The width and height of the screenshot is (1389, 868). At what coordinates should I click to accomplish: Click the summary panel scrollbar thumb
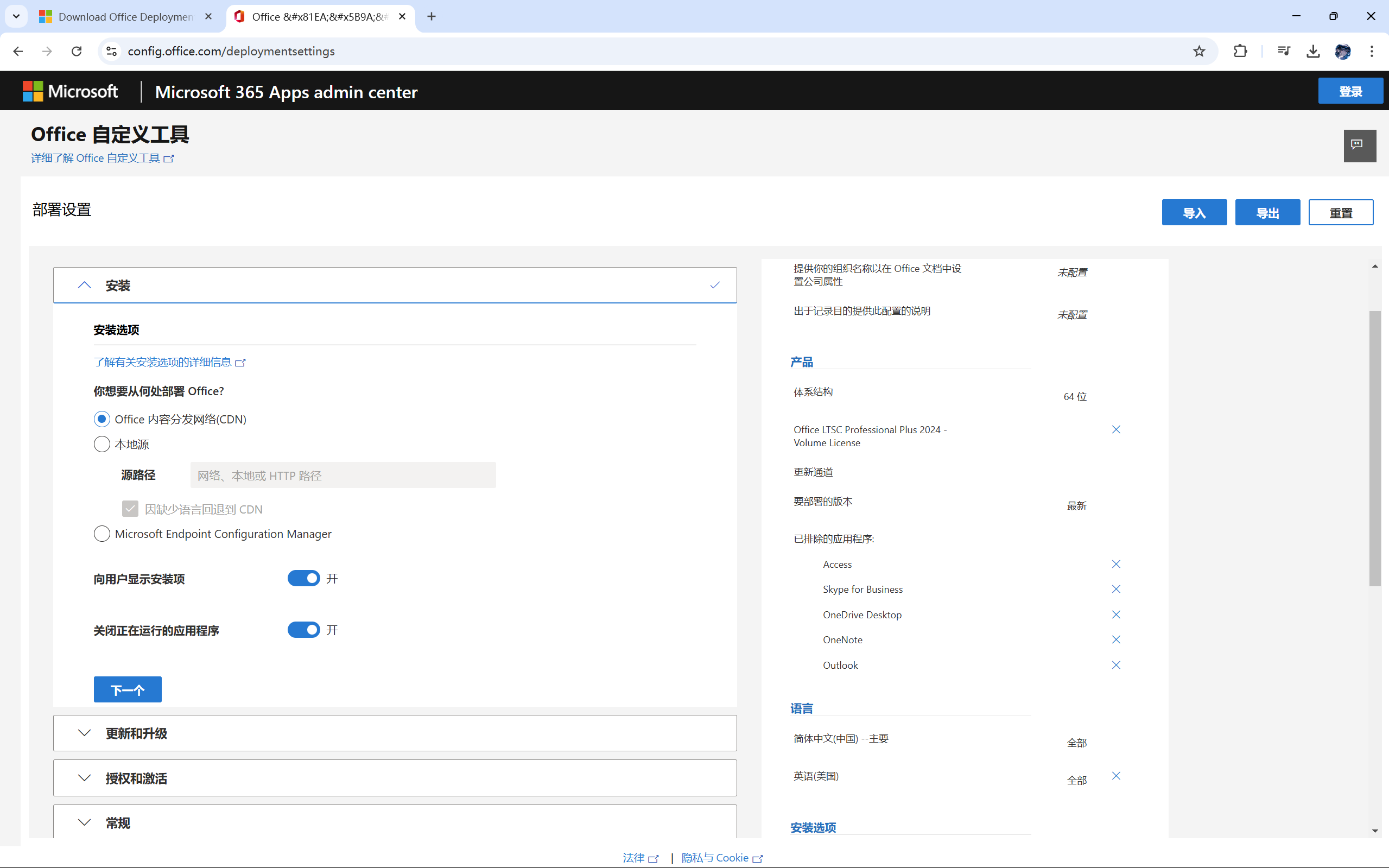click(x=1375, y=448)
